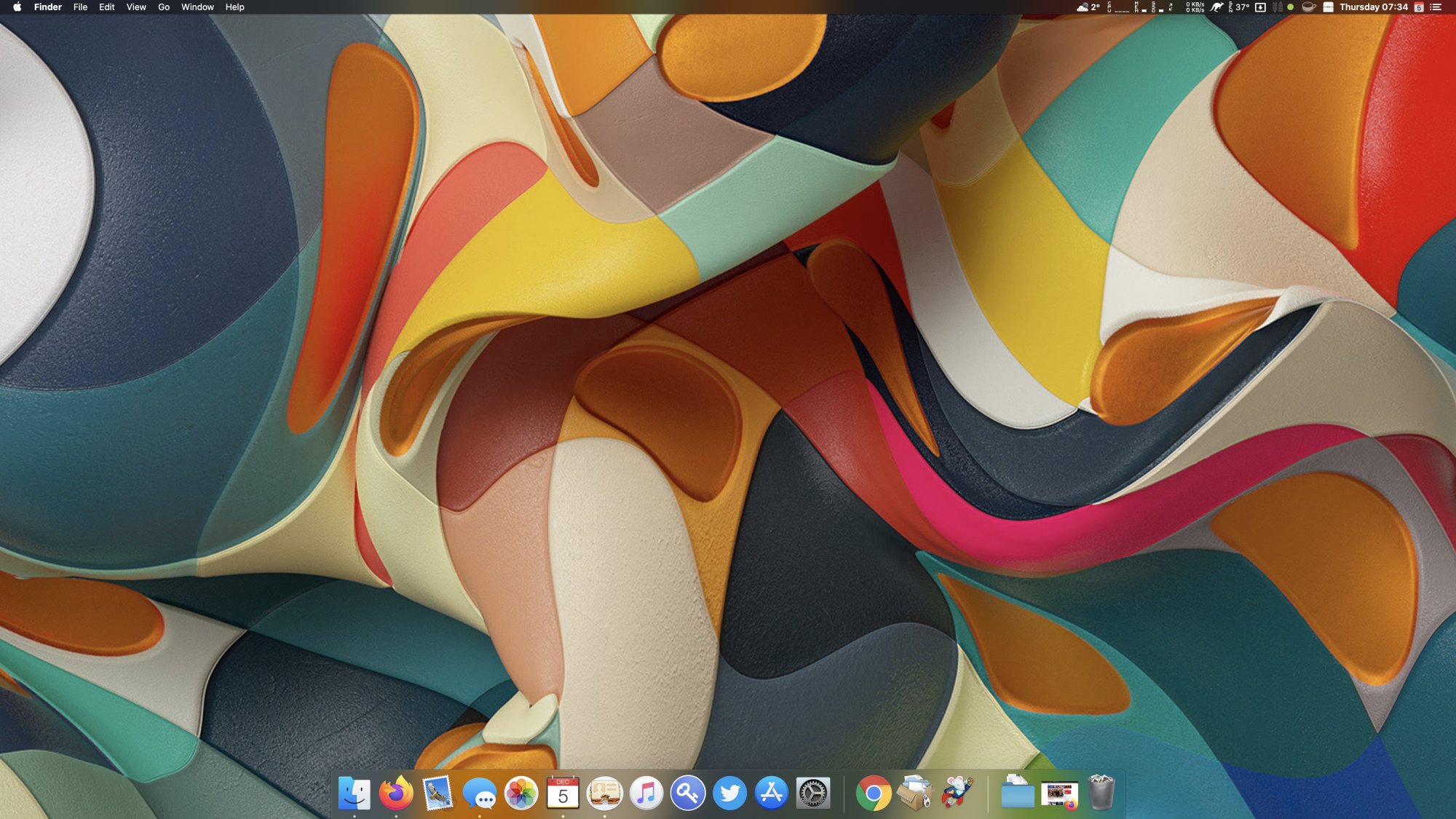The image size is (1456, 819).
Task: Open System Preferences gear icon
Action: (x=813, y=793)
